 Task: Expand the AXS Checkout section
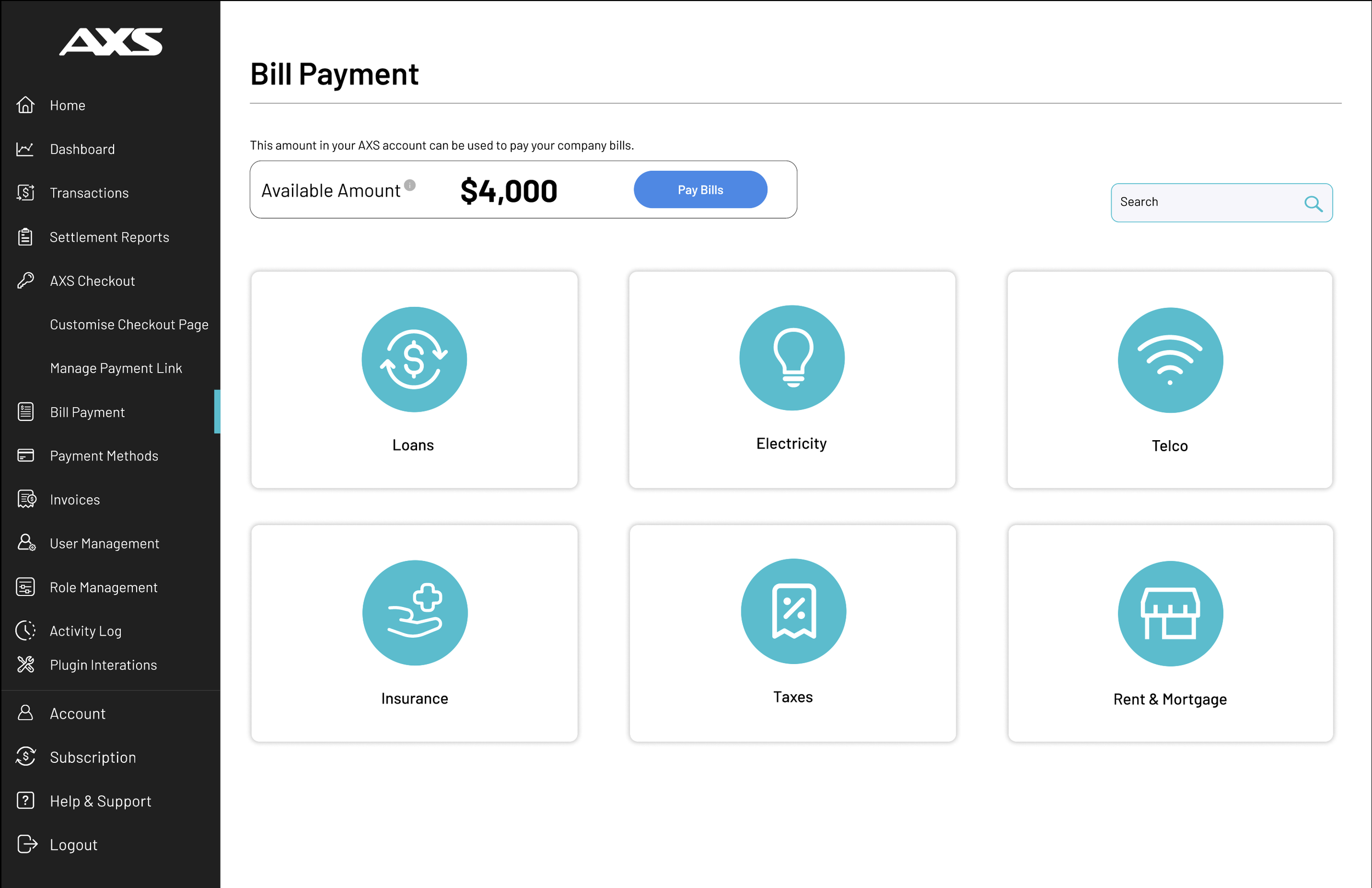pos(92,281)
